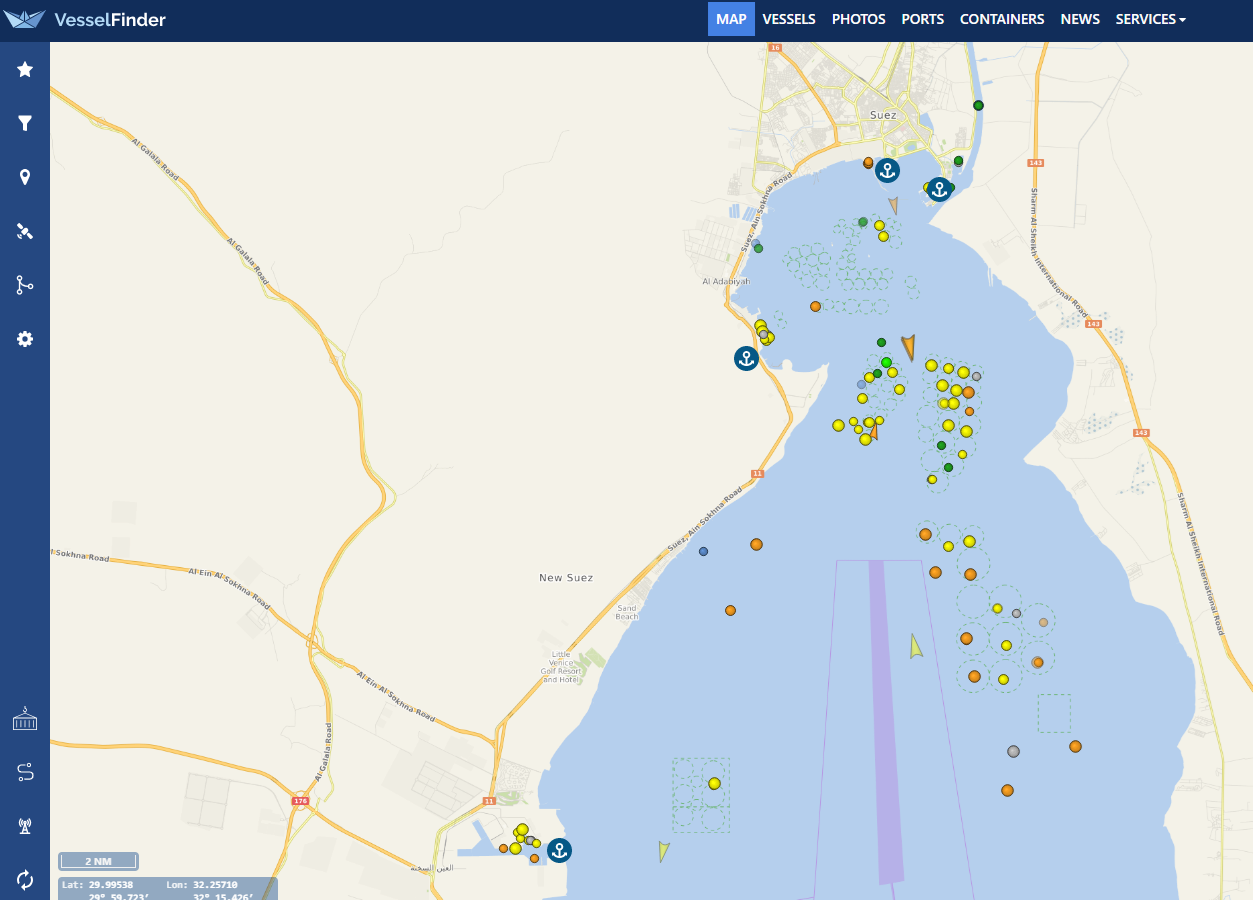Click the Suez city label
Viewport: 1253px width, 900px height.
tap(883, 115)
